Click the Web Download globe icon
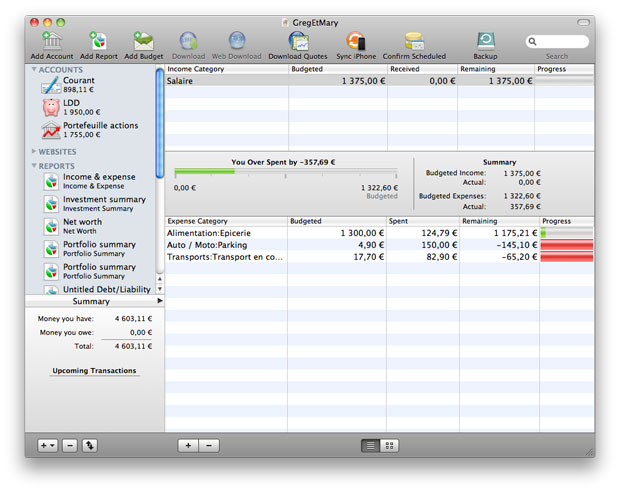The height and width of the screenshot is (492, 620). point(236,41)
